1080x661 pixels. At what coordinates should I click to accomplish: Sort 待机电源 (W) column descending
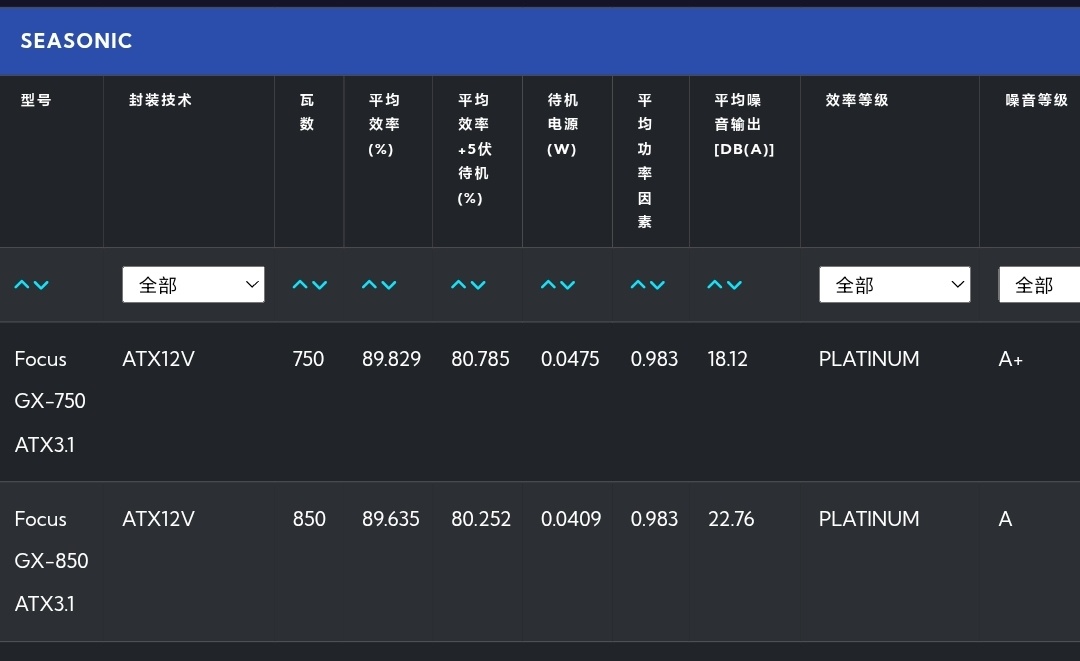click(x=568, y=285)
